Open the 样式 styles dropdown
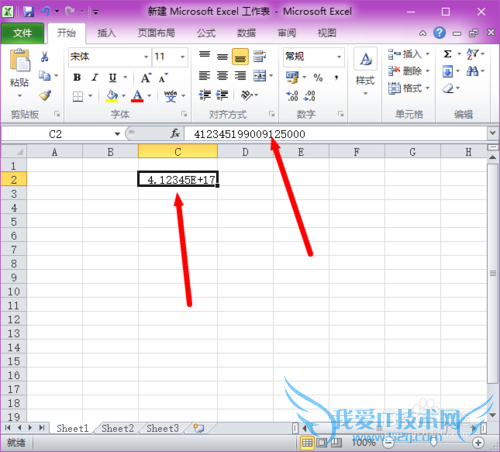Screen dimensions: 500x452 365,73
